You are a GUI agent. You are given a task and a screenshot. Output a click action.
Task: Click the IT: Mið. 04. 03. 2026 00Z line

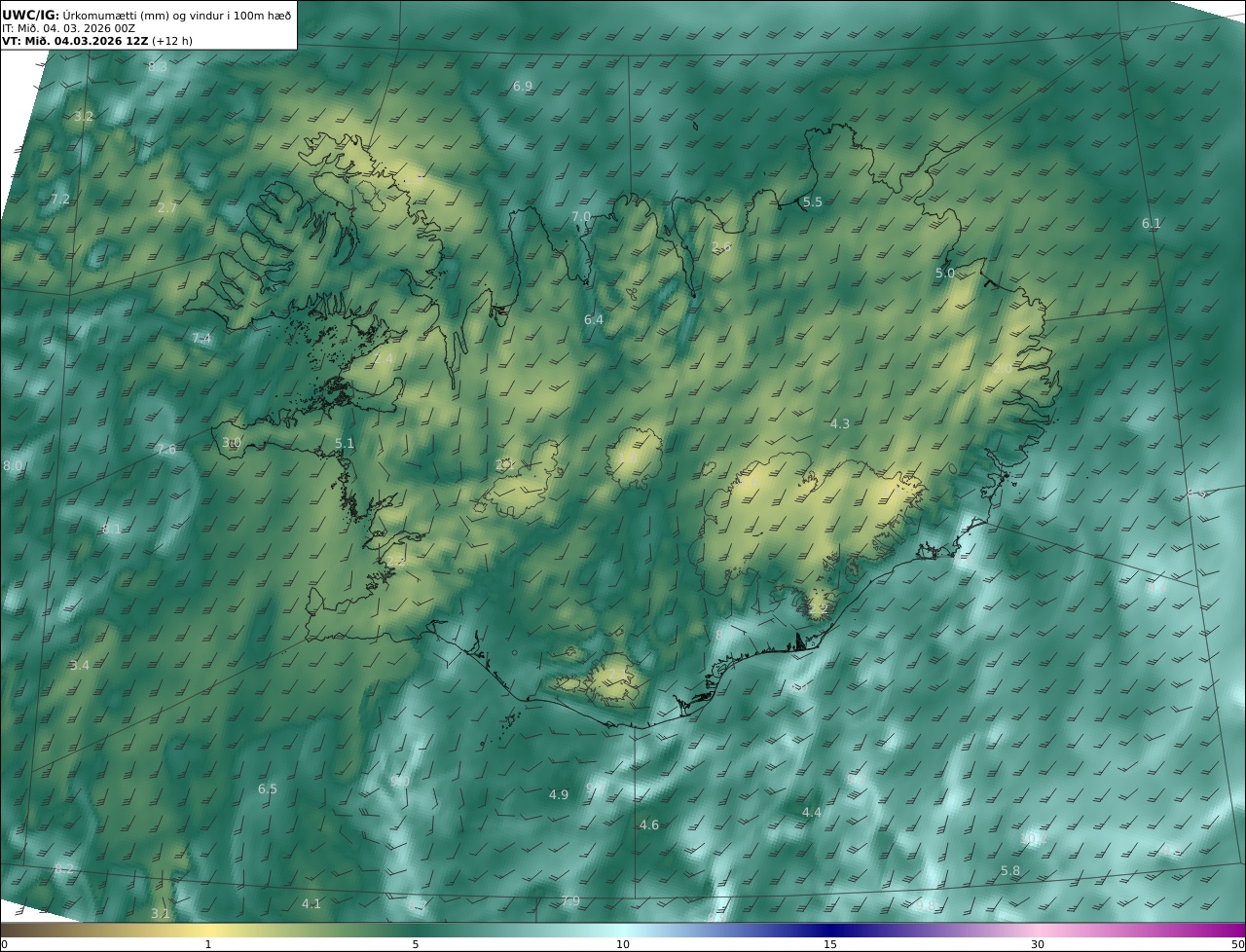click(x=68, y=28)
